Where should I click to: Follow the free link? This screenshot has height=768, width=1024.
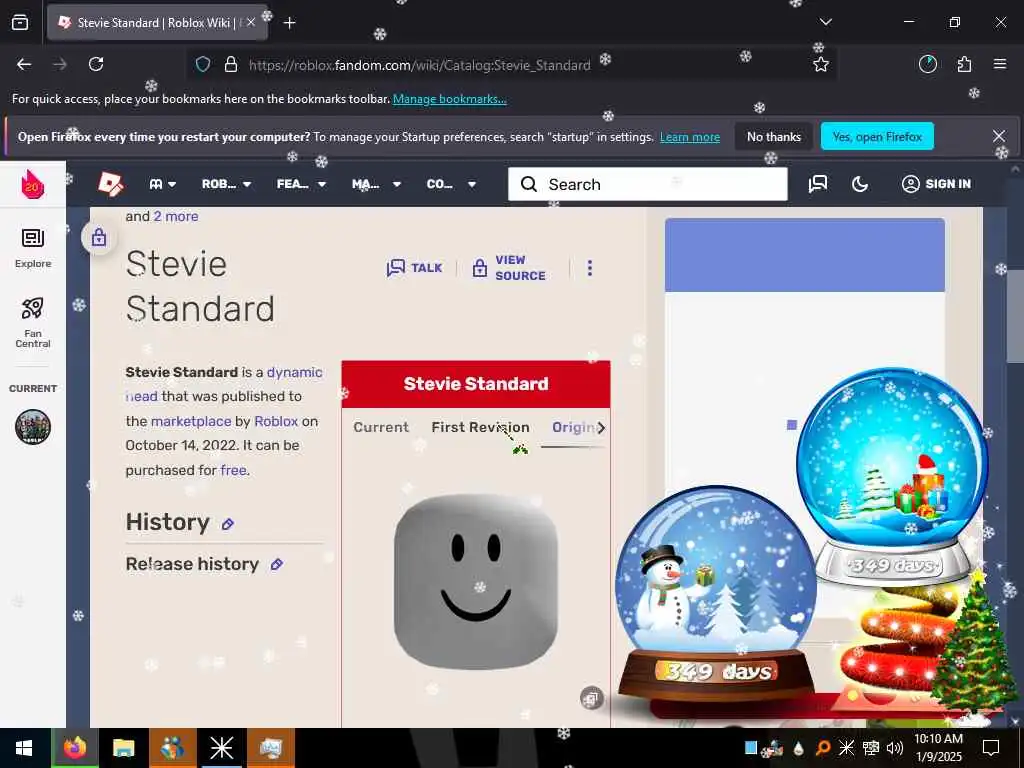click(x=233, y=470)
